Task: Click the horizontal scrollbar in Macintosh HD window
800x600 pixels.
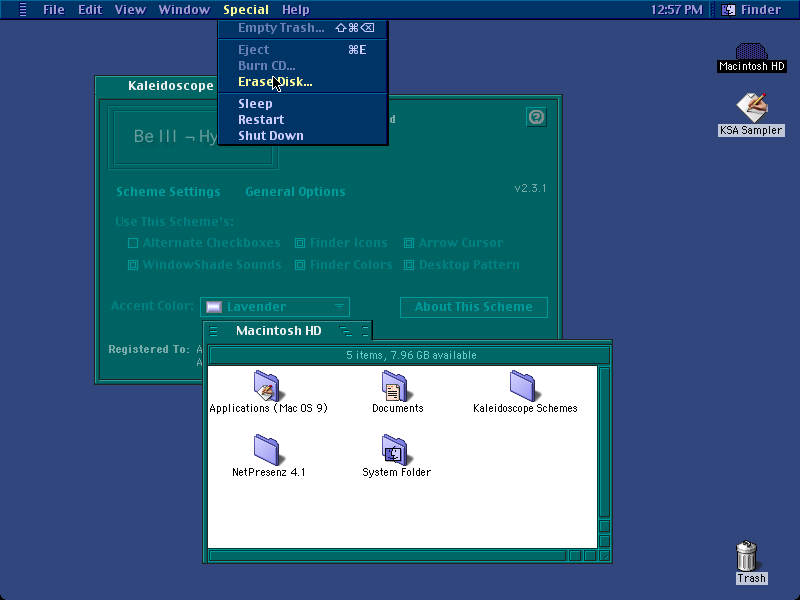Action: pos(388,556)
